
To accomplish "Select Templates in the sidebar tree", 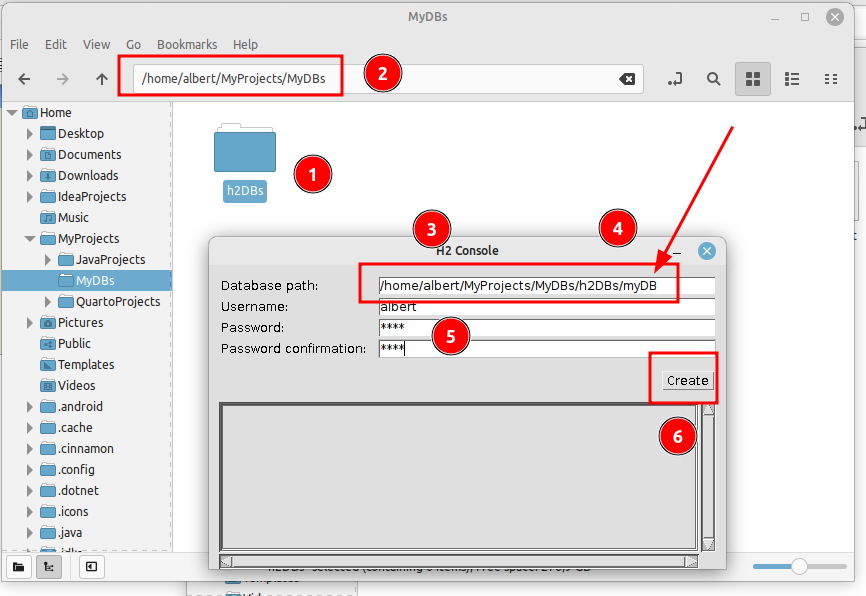I will (86, 365).
